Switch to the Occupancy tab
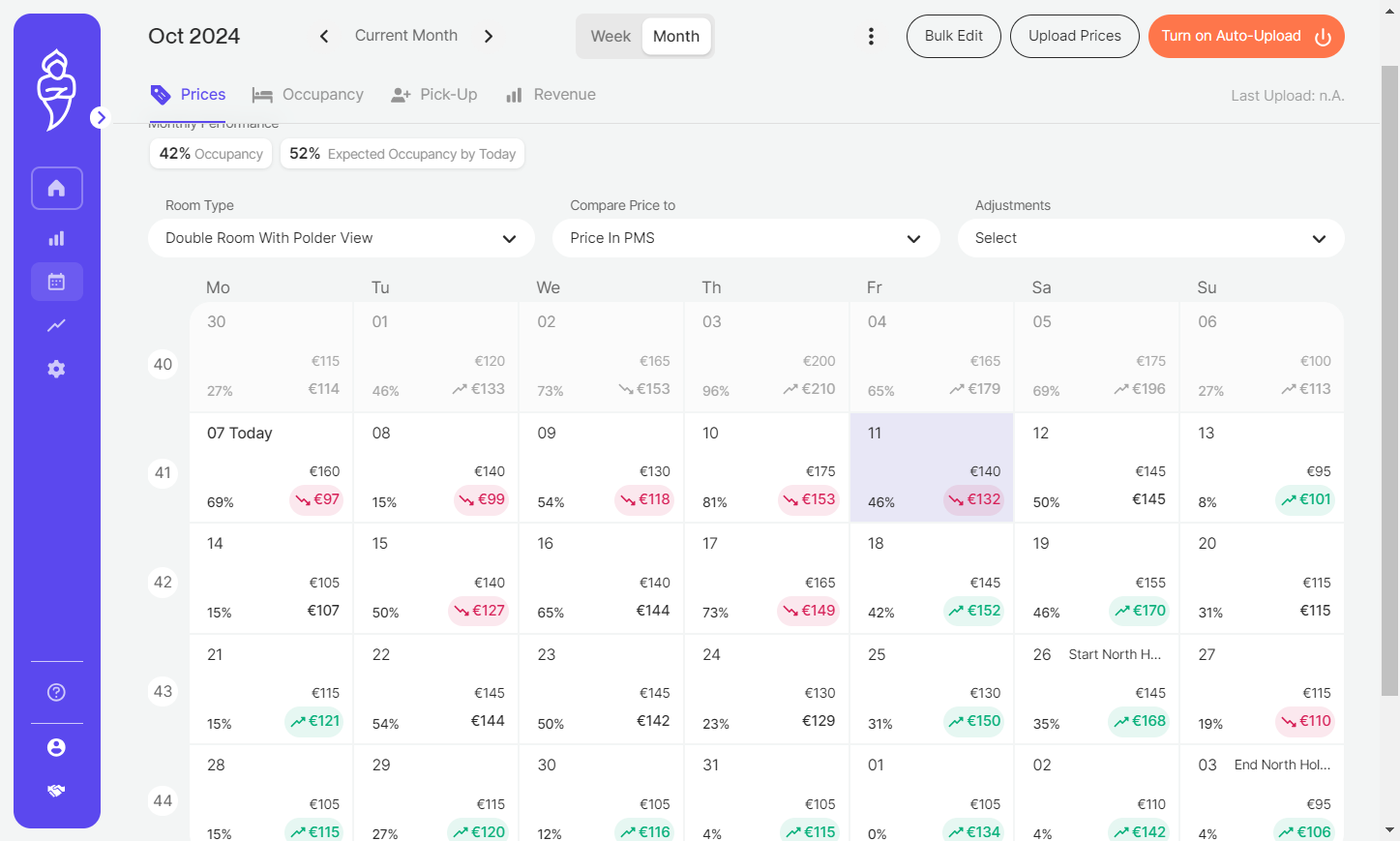Viewport: 1400px width, 841px height. click(308, 94)
